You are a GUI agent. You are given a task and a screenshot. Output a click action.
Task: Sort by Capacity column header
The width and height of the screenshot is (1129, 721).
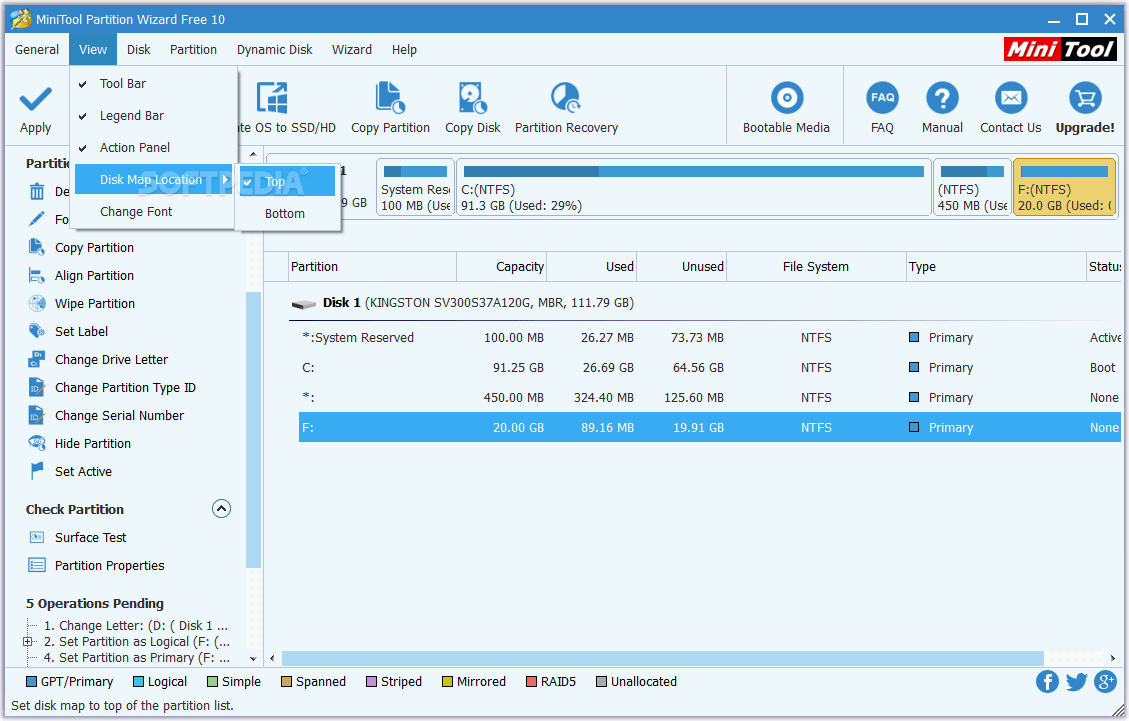(x=501, y=267)
